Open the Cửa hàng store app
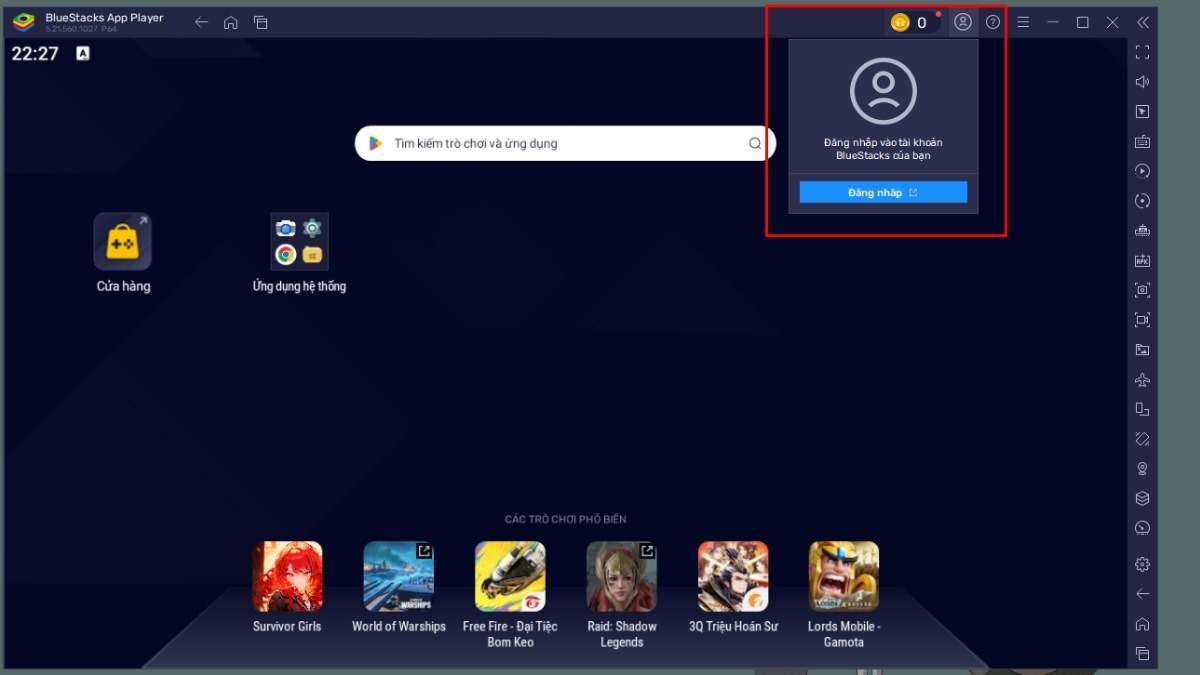This screenshot has height=675, width=1200. (123, 241)
